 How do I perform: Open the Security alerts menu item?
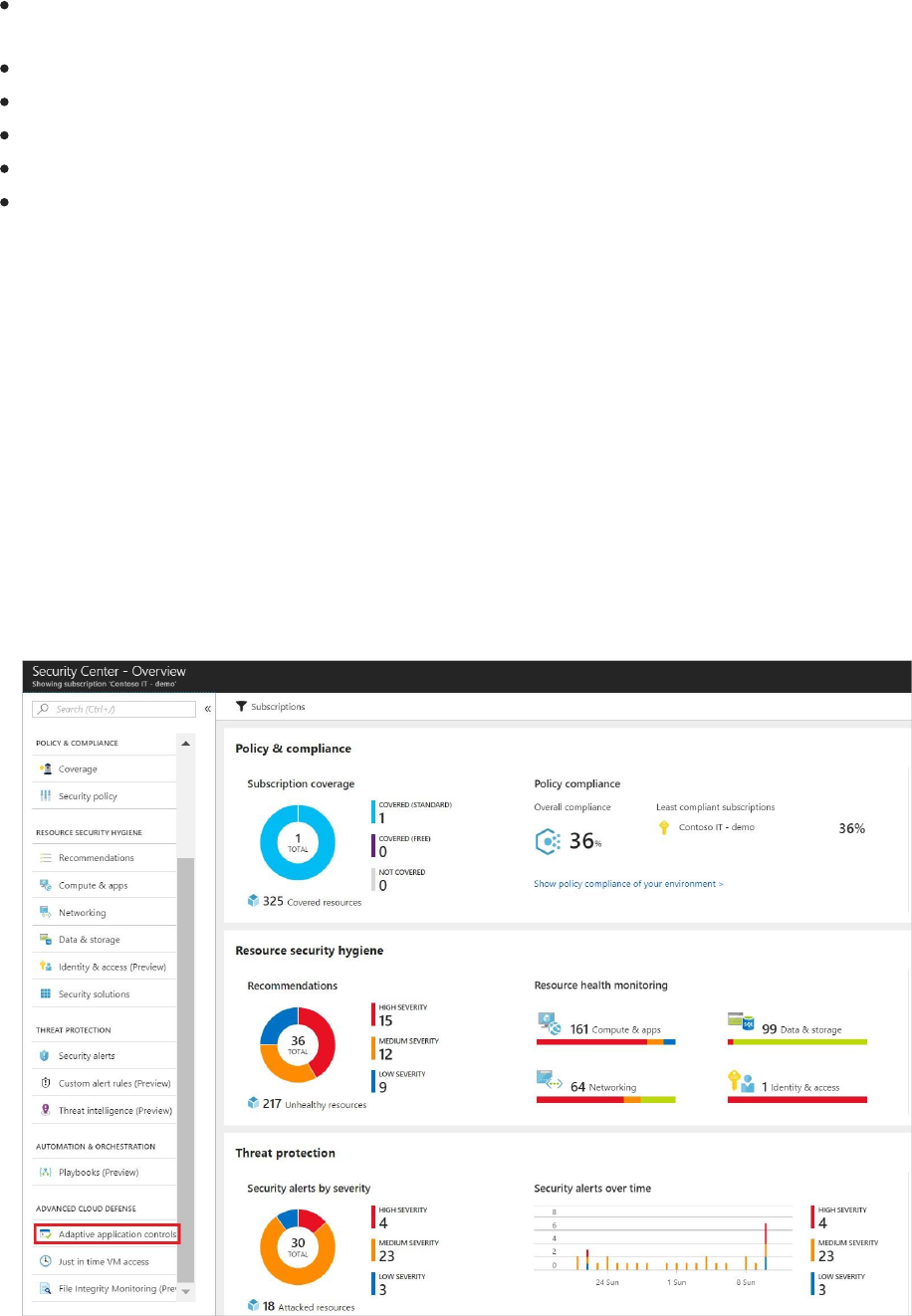pos(105,1055)
